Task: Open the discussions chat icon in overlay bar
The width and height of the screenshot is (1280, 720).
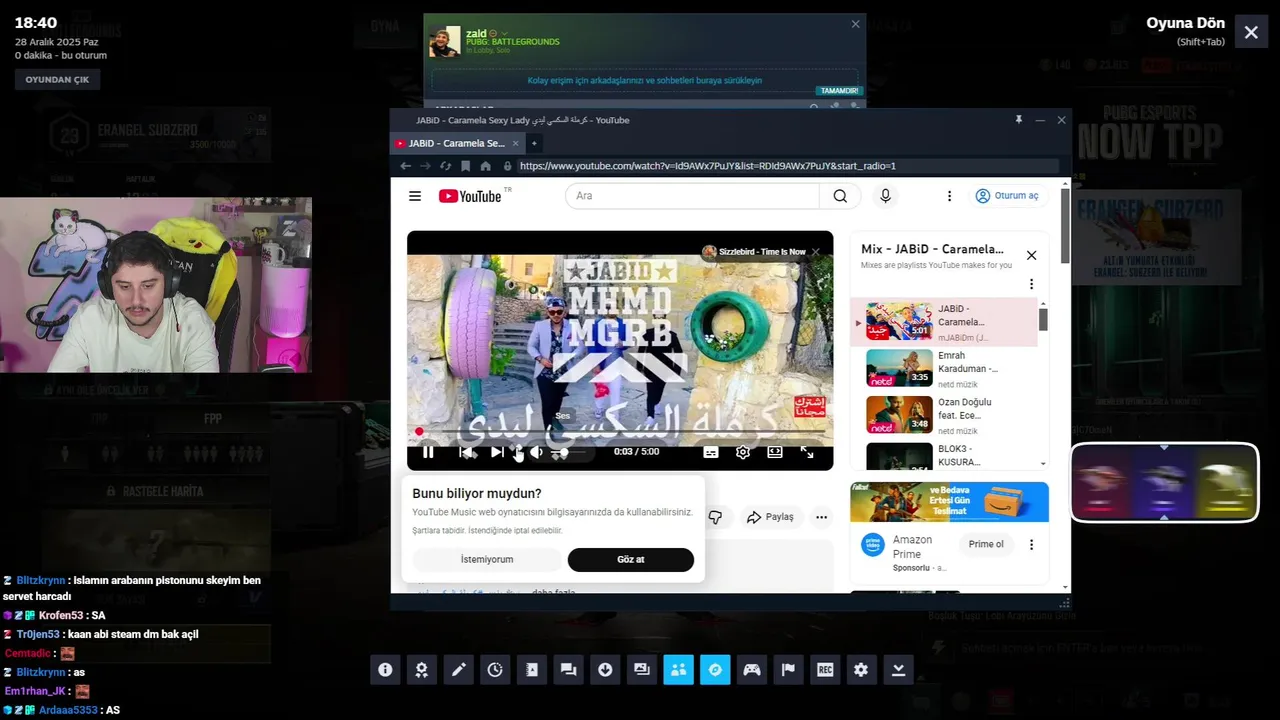Action: click(x=568, y=670)
